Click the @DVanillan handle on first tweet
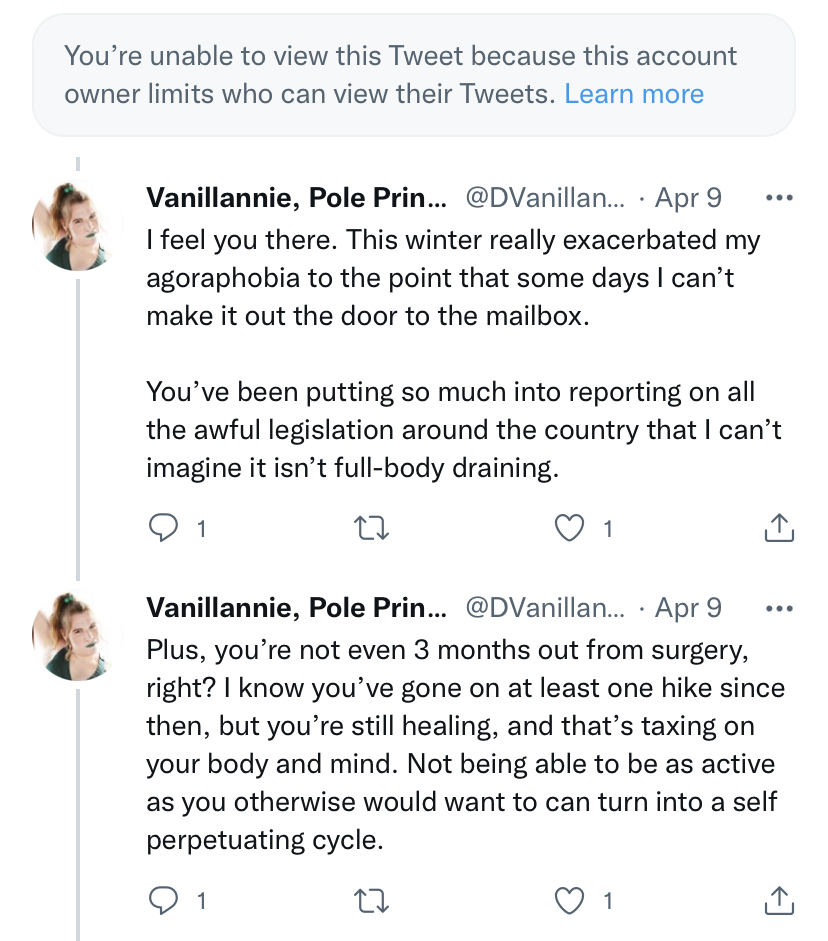Screen dimensions: 828x941 [x=545, y=198]
